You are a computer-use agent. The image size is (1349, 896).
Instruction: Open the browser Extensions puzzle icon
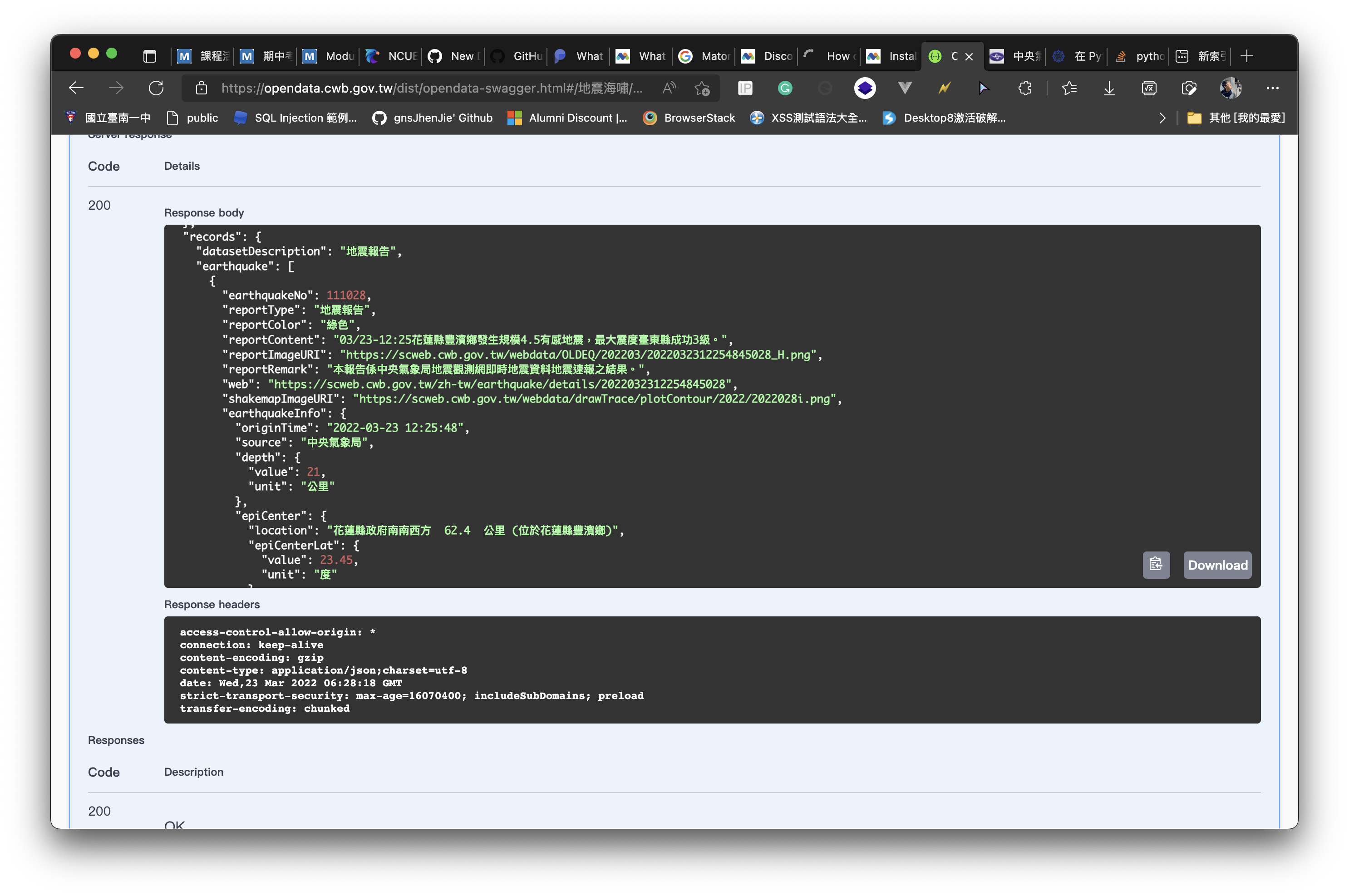(x=1024, y=88)
